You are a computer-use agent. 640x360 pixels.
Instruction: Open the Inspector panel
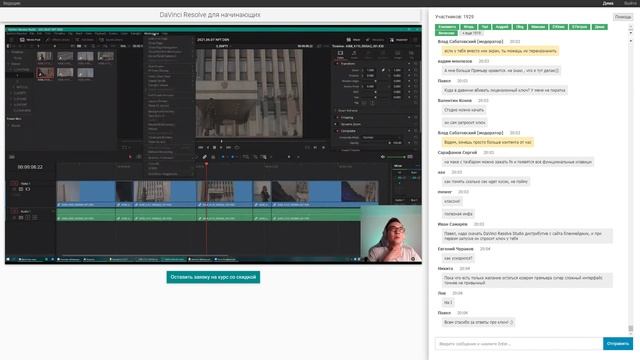[399, 40]
